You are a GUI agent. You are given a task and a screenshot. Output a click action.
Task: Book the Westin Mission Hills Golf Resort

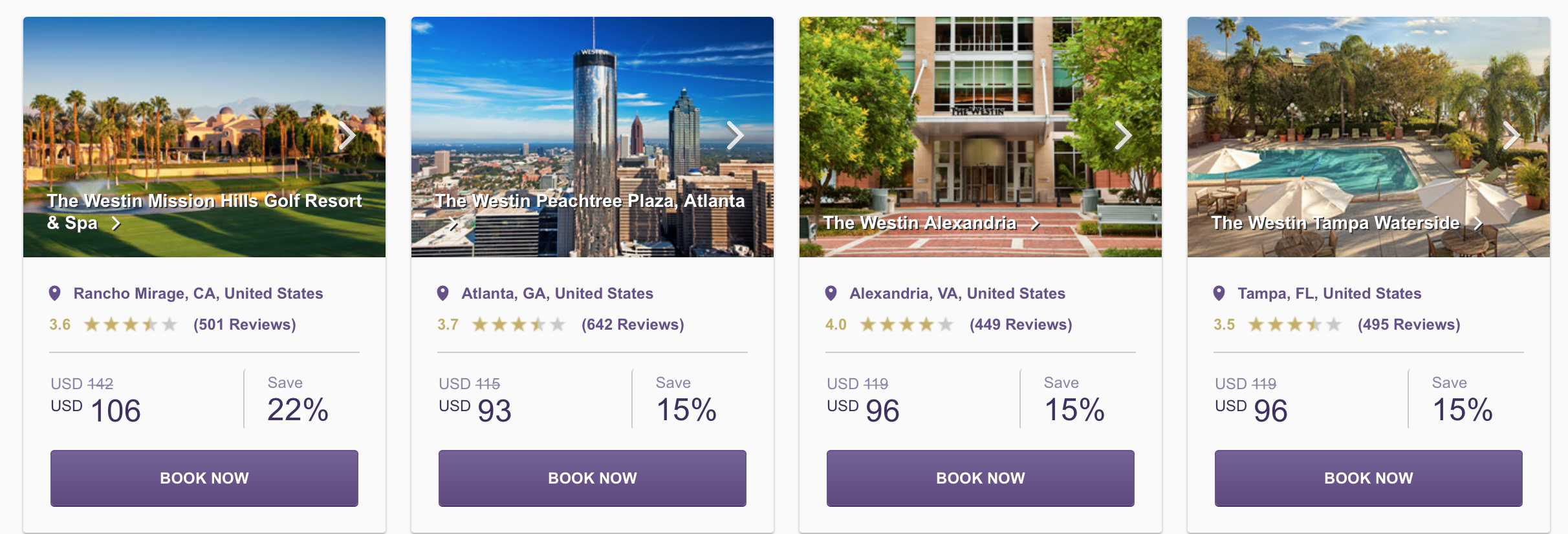point(204,478)
